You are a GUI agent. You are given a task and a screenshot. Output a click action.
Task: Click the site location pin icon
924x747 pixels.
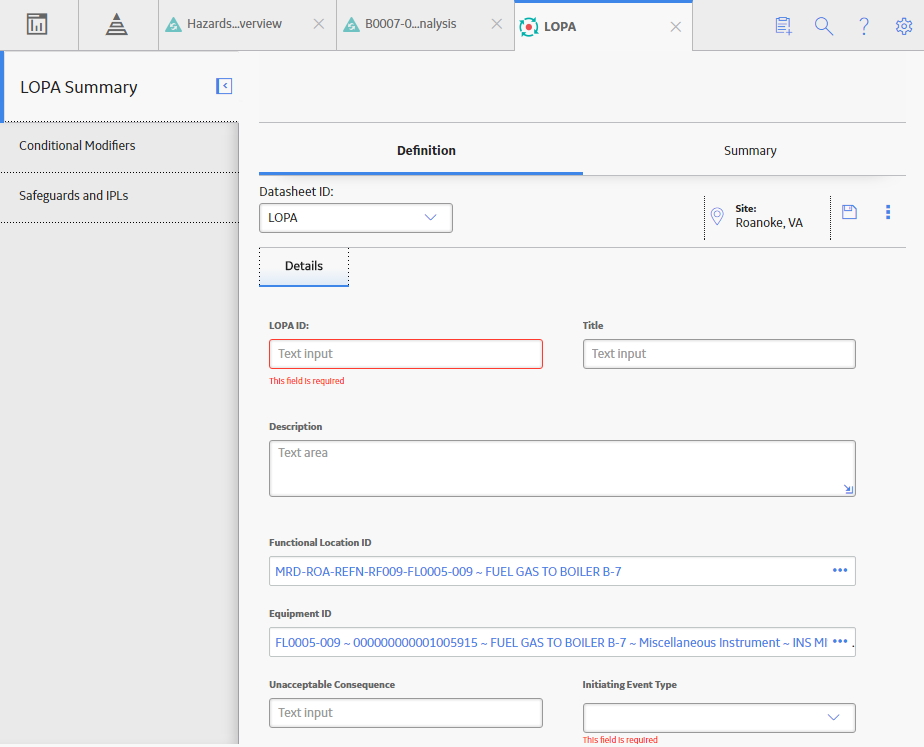(x=717, y=216)
